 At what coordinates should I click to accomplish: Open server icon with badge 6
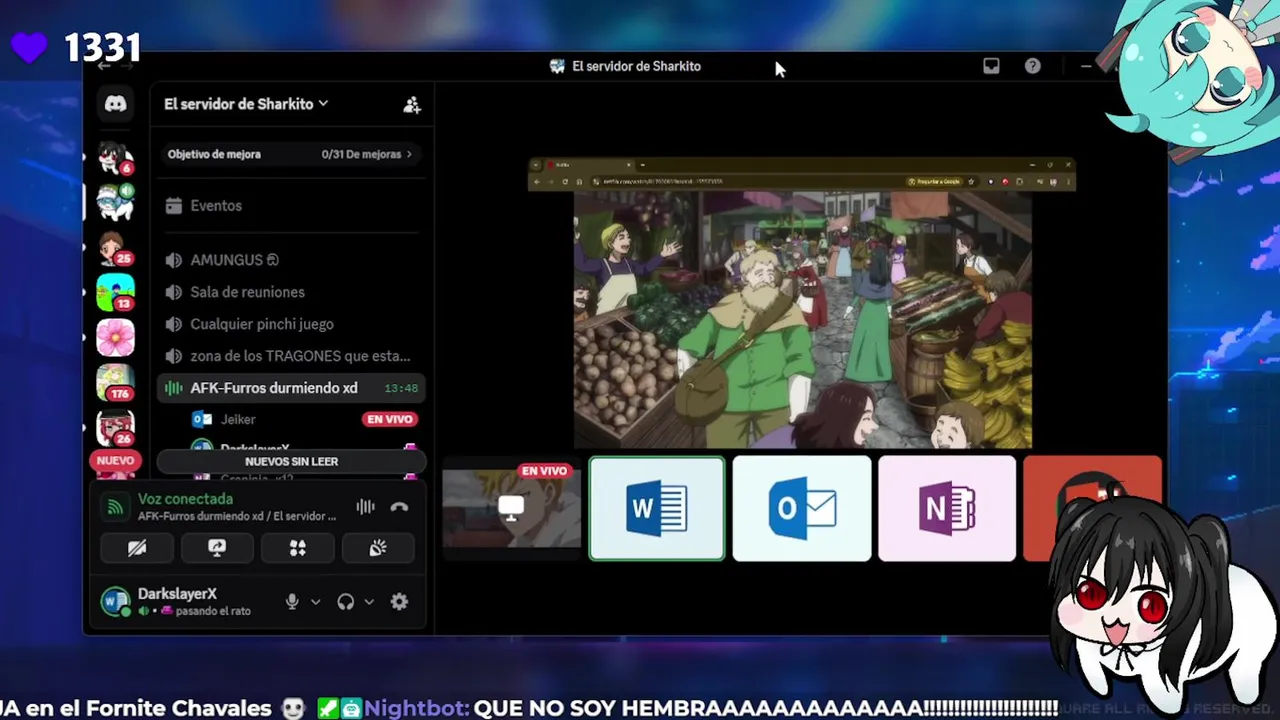115,158
